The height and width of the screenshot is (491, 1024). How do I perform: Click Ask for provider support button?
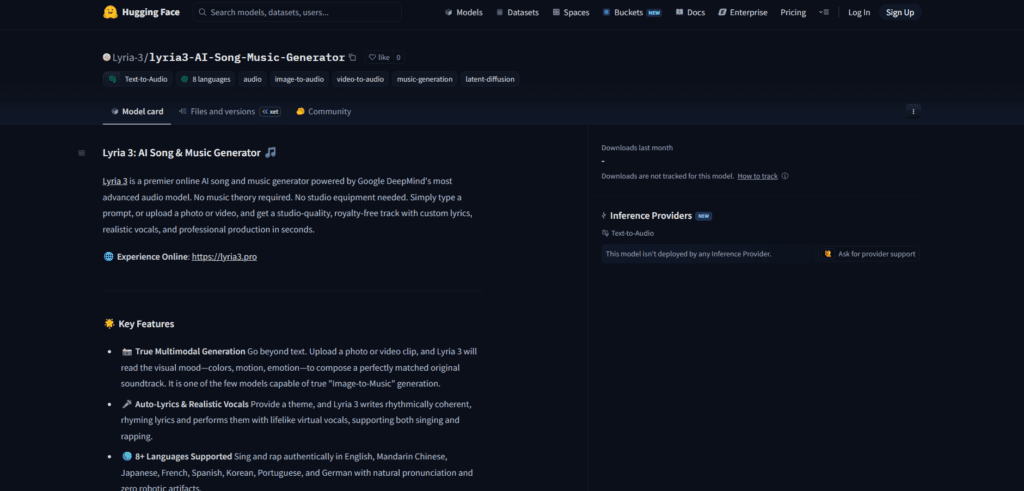click(x=870, y=254)
